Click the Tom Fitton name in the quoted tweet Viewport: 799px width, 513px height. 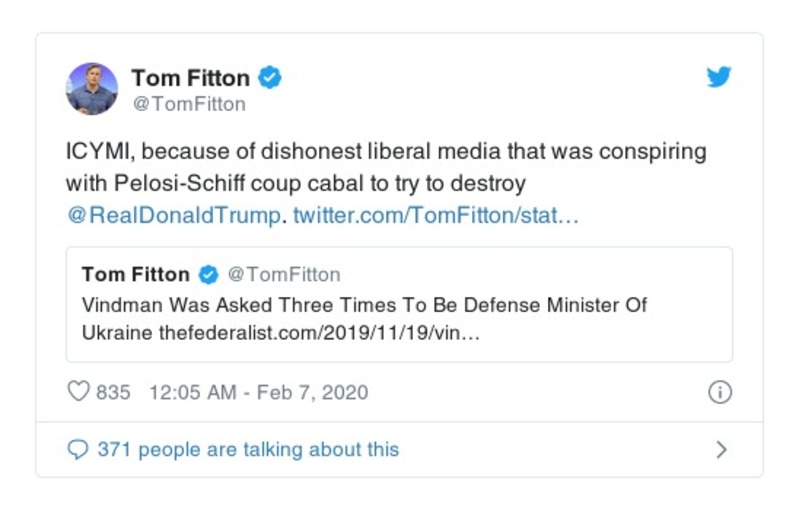135,275
